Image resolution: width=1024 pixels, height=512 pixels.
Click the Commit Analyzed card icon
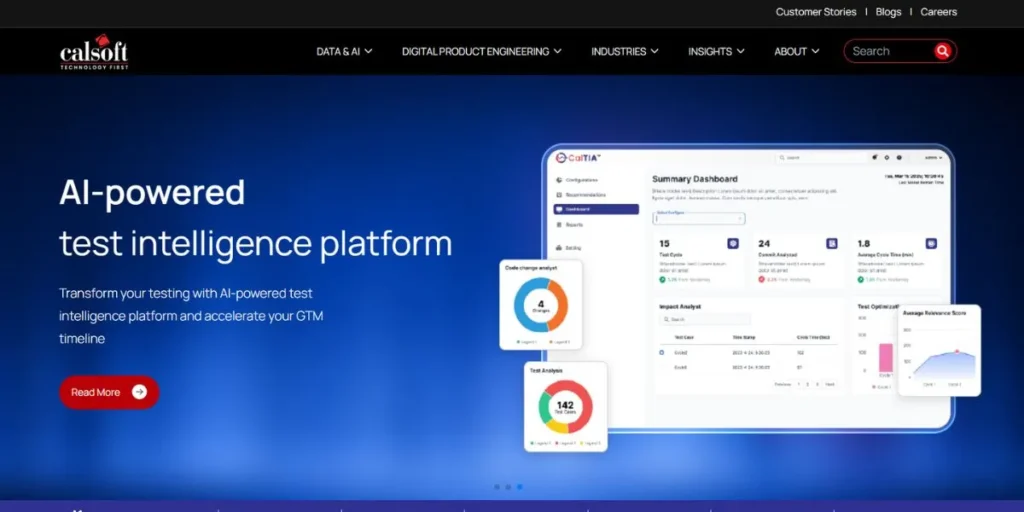tap(831, 243)
